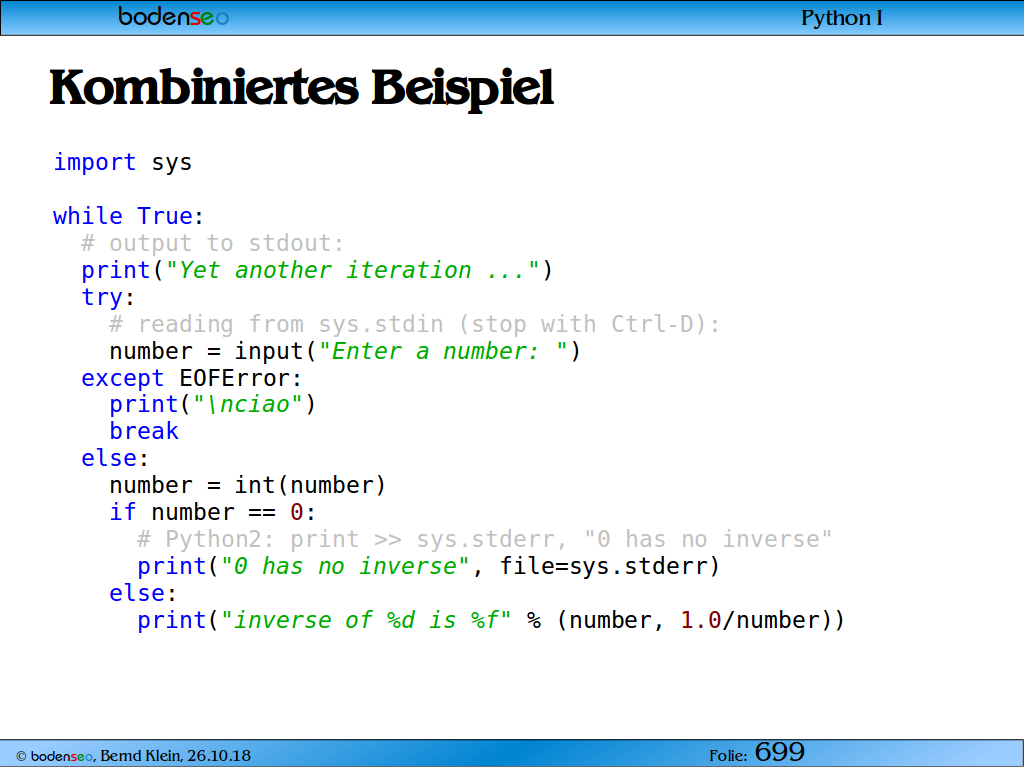Click the slide number 699 in footer
Screen dimensions: 1024x768
(780, 752)
